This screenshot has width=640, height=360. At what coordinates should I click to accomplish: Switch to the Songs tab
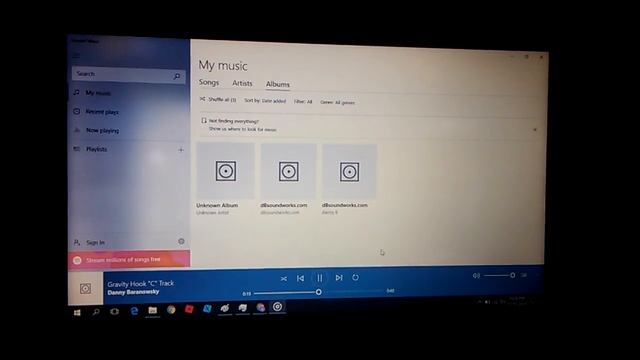click(209, 82)
